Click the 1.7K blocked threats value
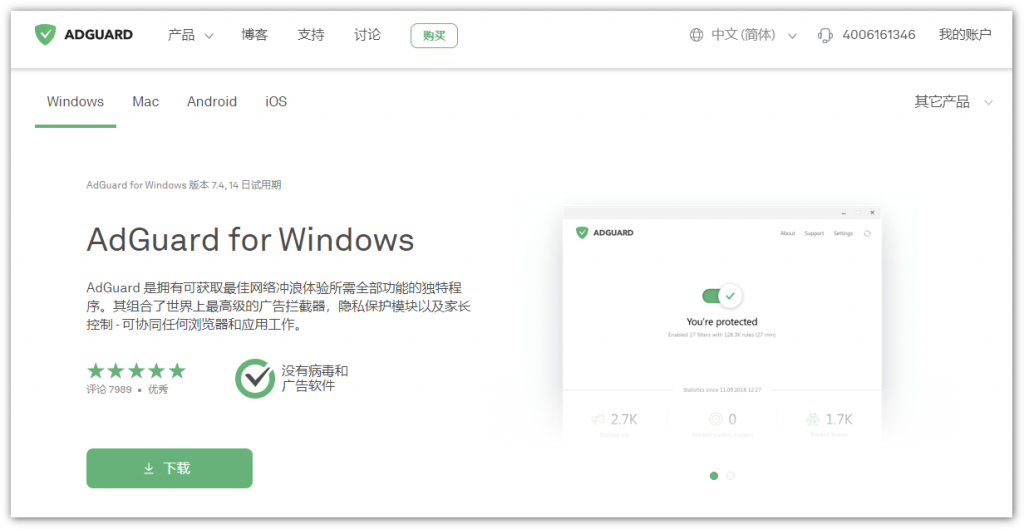The image size is (1024, 529). pyautogui.click(x=839, y=419)
